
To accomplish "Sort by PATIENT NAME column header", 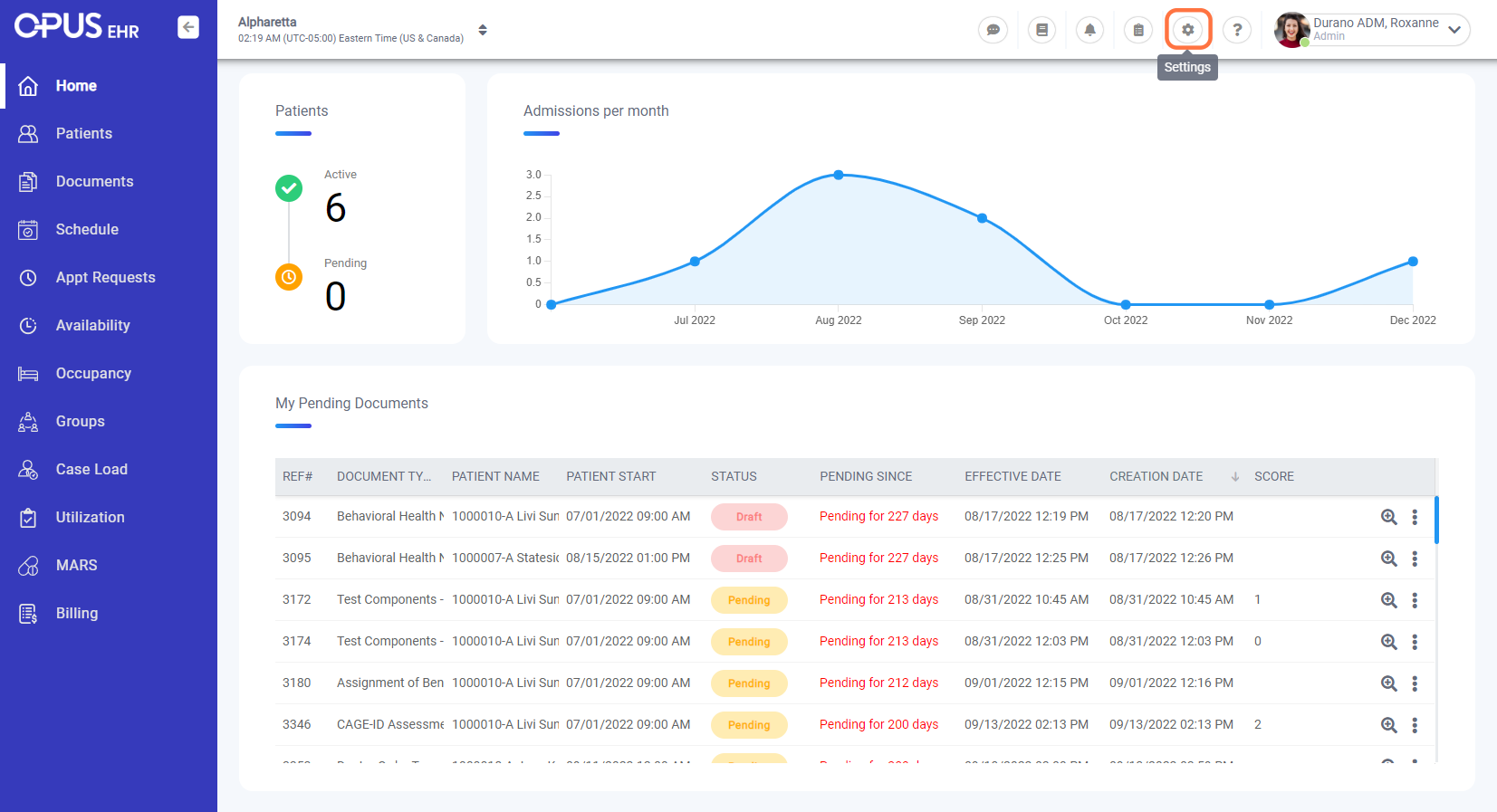I will [x=495, y=476].
